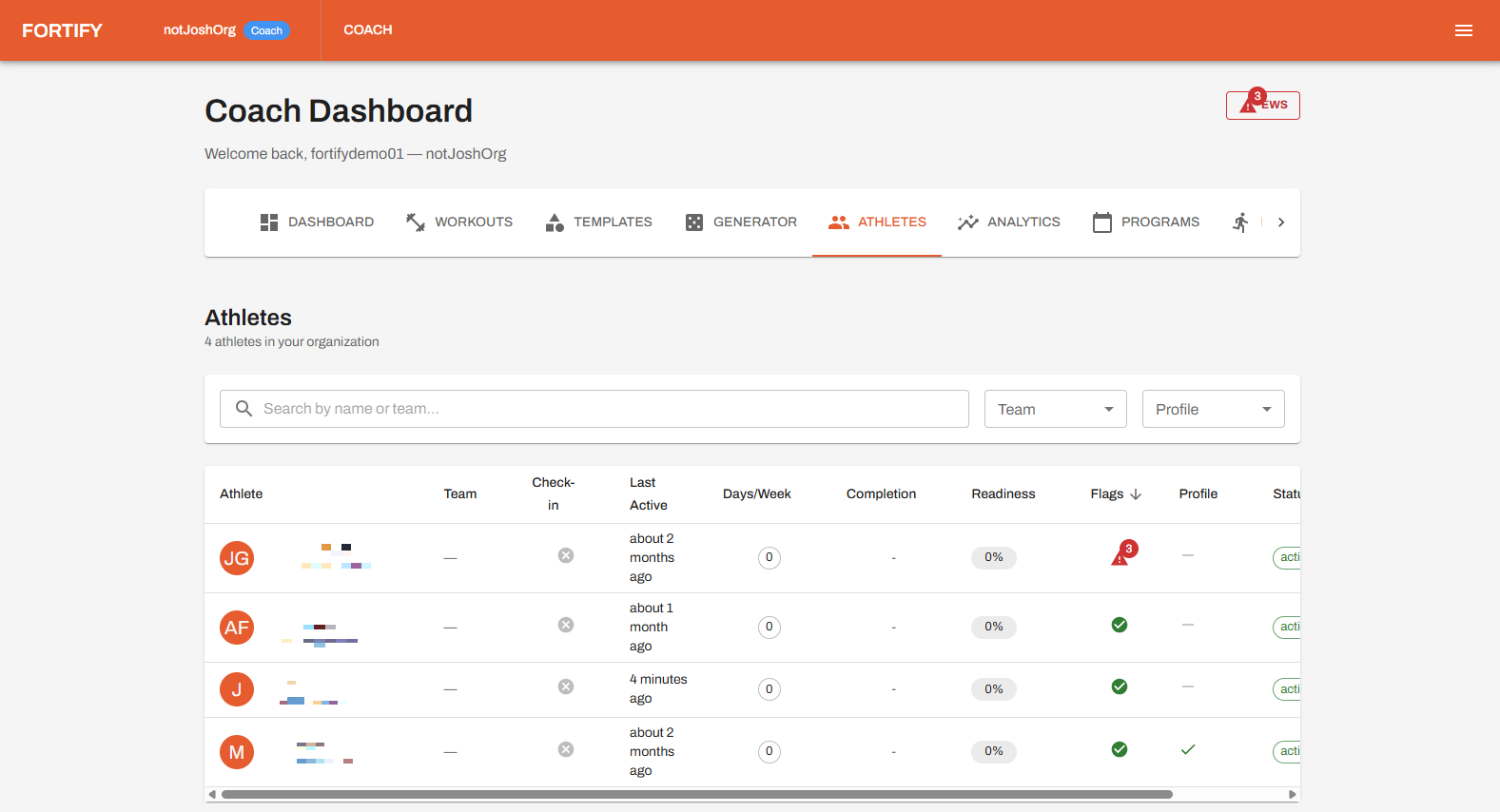1500x812 pixels.
Task: Focus the search by name or team field
Action: click(609, 409)
